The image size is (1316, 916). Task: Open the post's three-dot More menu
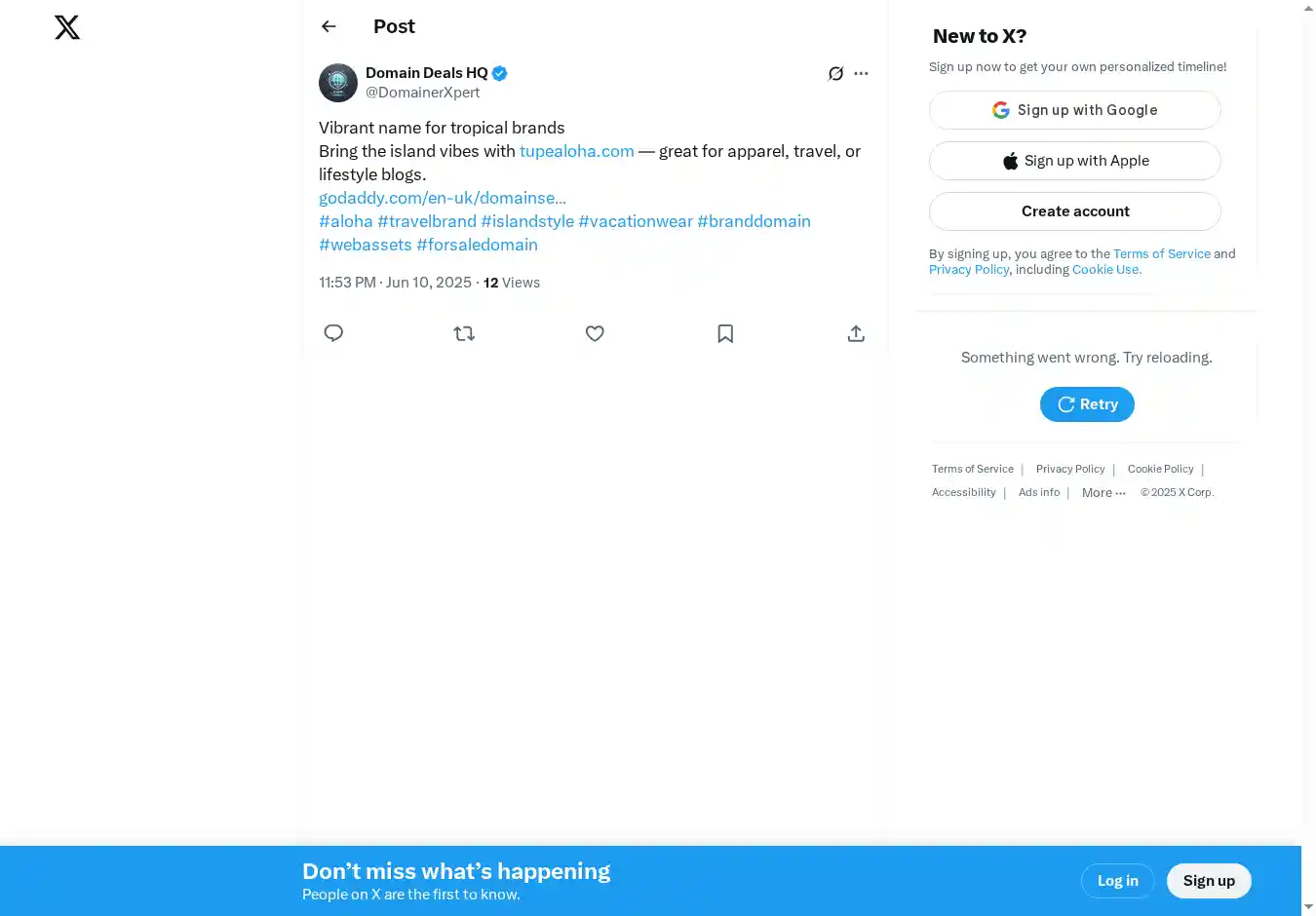[x=861, y=73]
